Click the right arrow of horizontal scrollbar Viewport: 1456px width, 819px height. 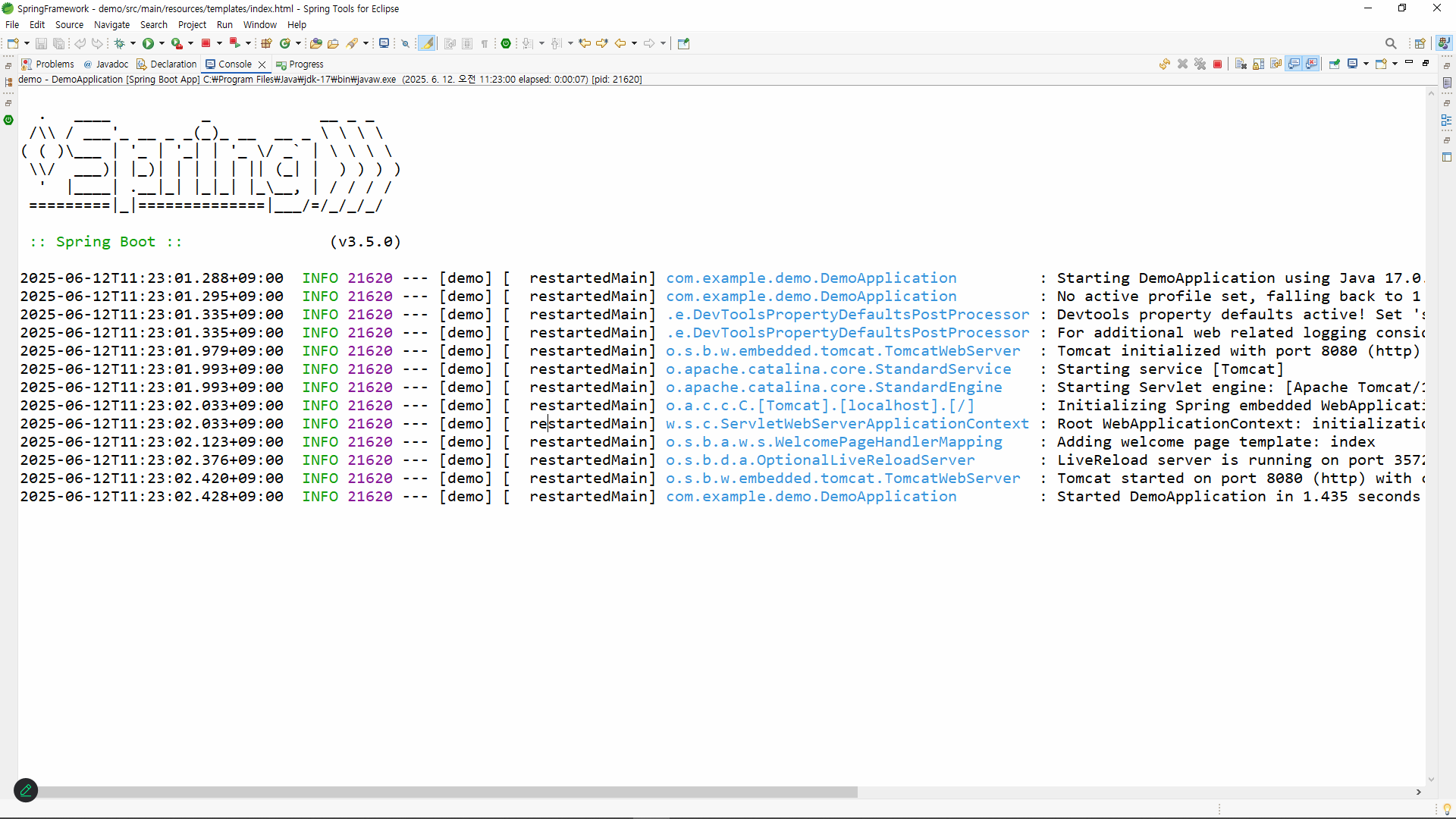tap(1418, 792)
